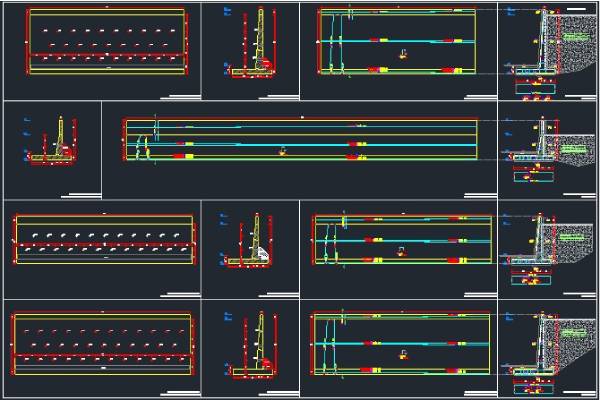Click the long wide elevation in second row
The width and height of the screenshot is (600, 400).
[300, 140]
